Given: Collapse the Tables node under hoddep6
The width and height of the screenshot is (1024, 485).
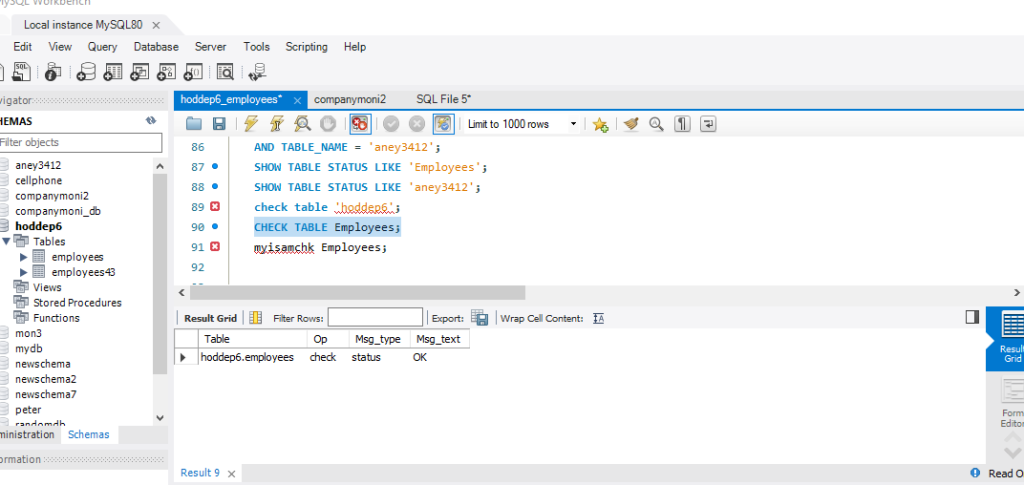Looking at the screenshot, I should pyautogui.click(x=7, y=241).
